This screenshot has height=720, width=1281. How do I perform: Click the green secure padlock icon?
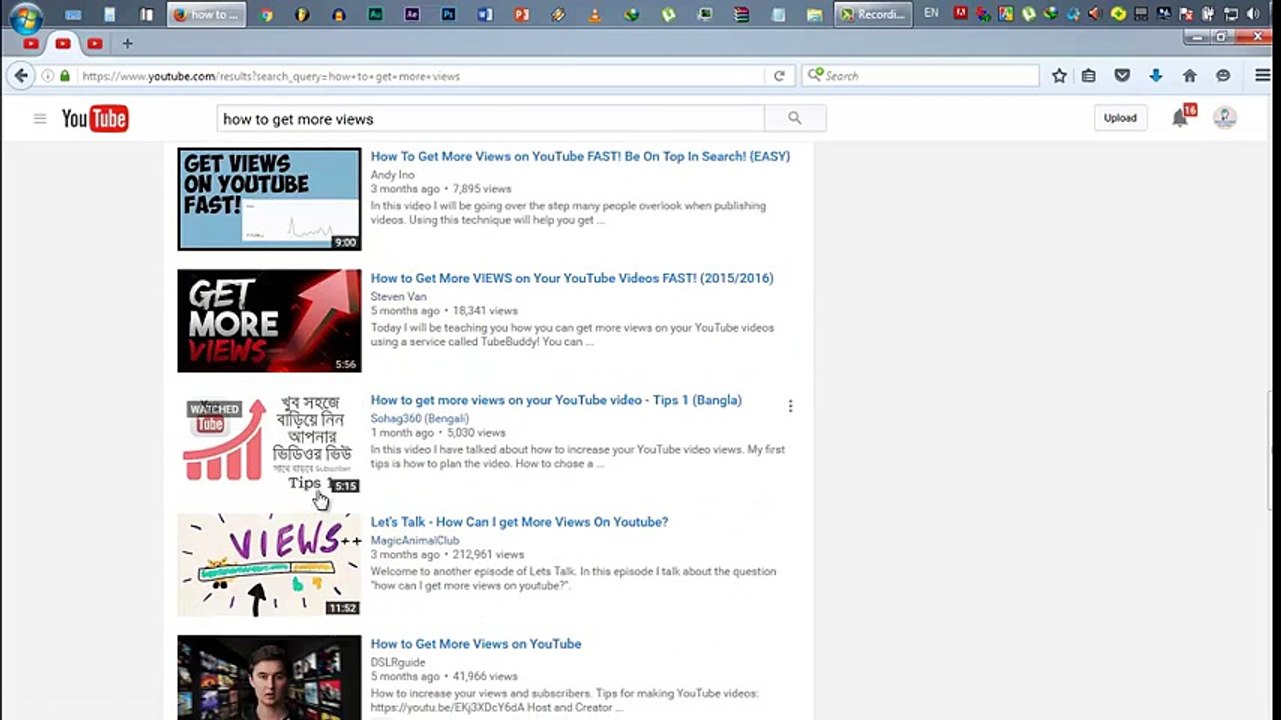pyautogui.click(x=65, y=76)
